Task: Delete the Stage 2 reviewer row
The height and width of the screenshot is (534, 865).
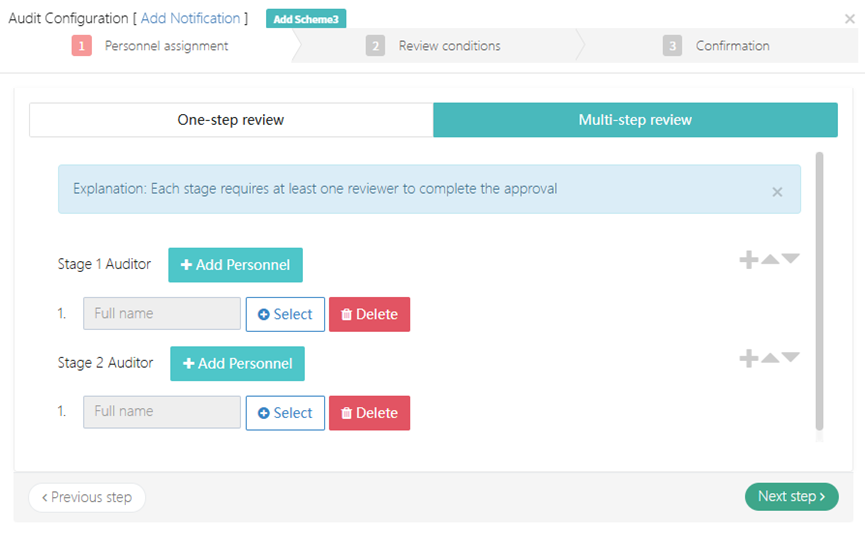Action: pos(369,413)
